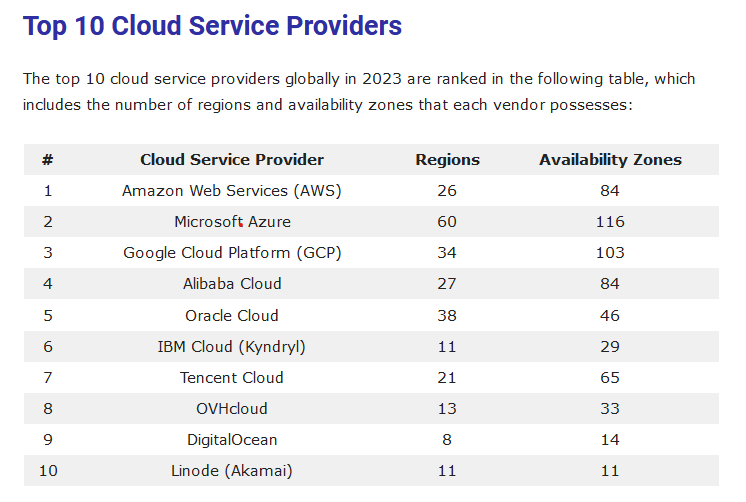Click rank number '8' in OVHcloud row
This screenshot has width=746, height=502.
(48, 408)
